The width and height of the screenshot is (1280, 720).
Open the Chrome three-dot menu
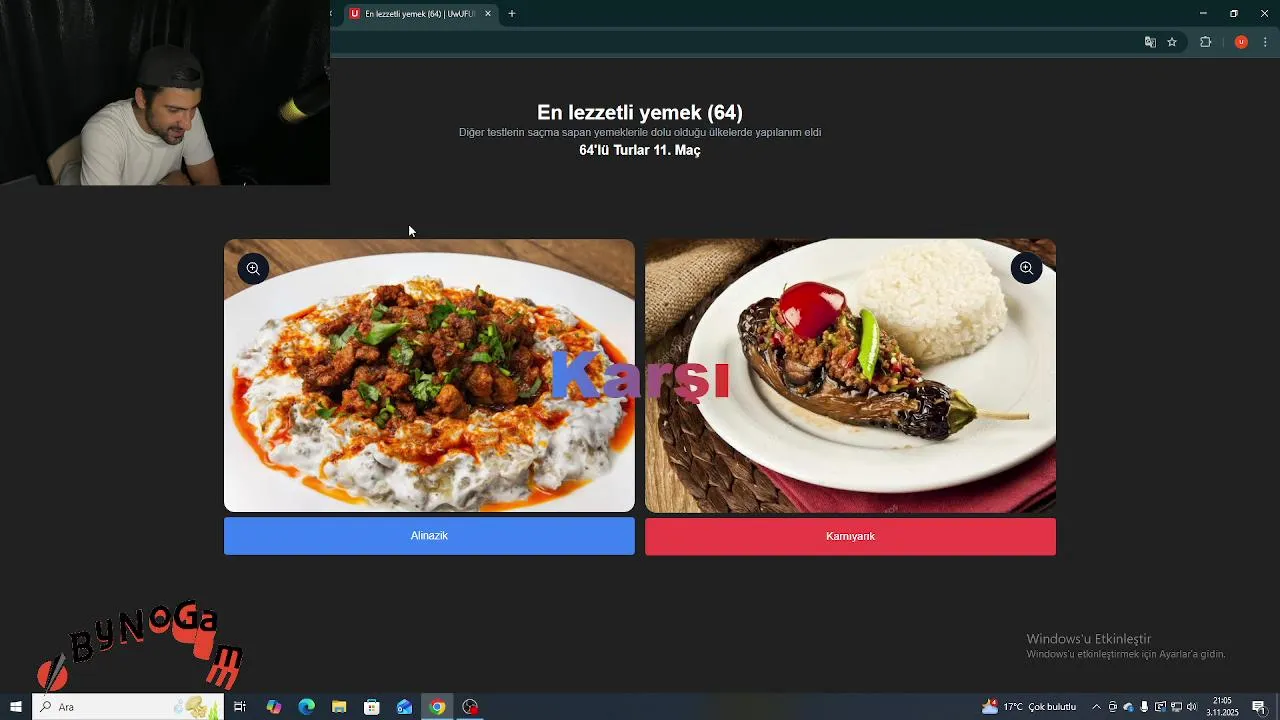click(x=1265, y=42)
